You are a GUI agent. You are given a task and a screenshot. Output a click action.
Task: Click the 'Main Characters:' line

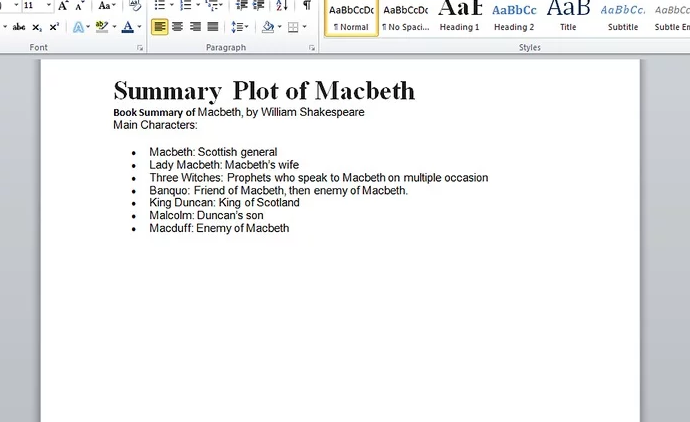(x=155, y=125)
